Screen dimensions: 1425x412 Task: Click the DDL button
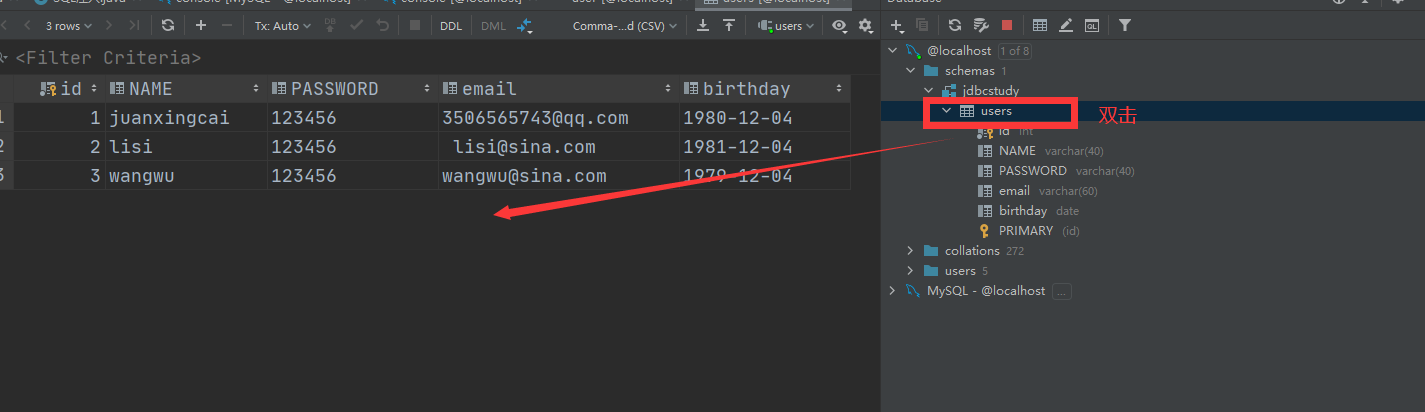pos(451,26)
